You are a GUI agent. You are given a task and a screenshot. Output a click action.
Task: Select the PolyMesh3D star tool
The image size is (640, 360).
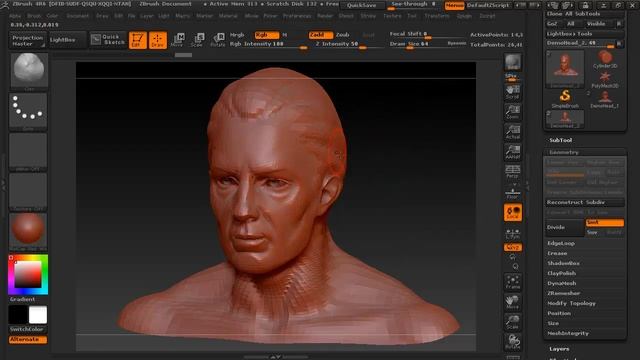tap(604, 80)
